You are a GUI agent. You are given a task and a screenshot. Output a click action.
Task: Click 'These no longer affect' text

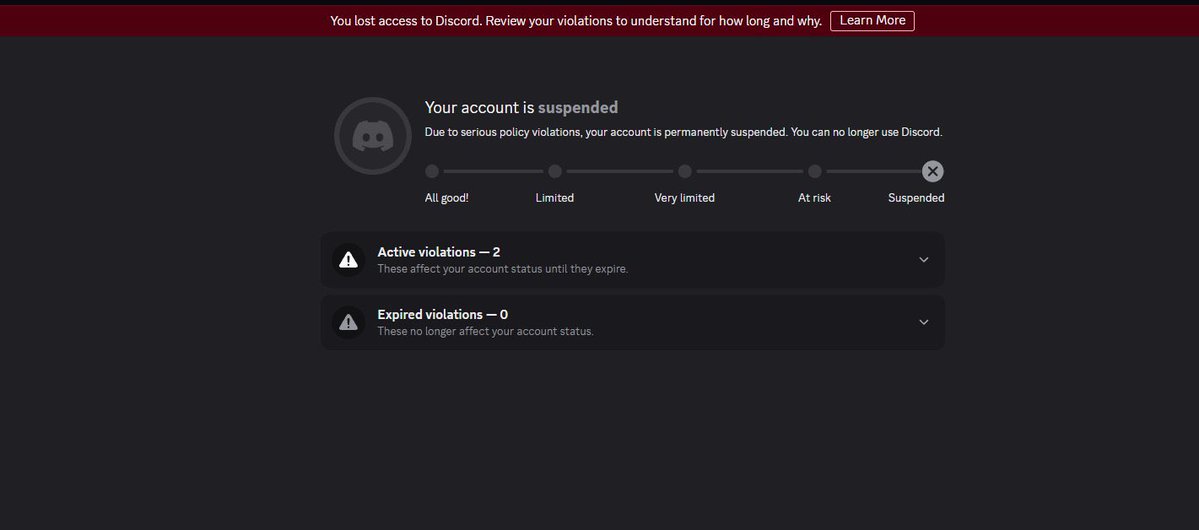(486, 332)
